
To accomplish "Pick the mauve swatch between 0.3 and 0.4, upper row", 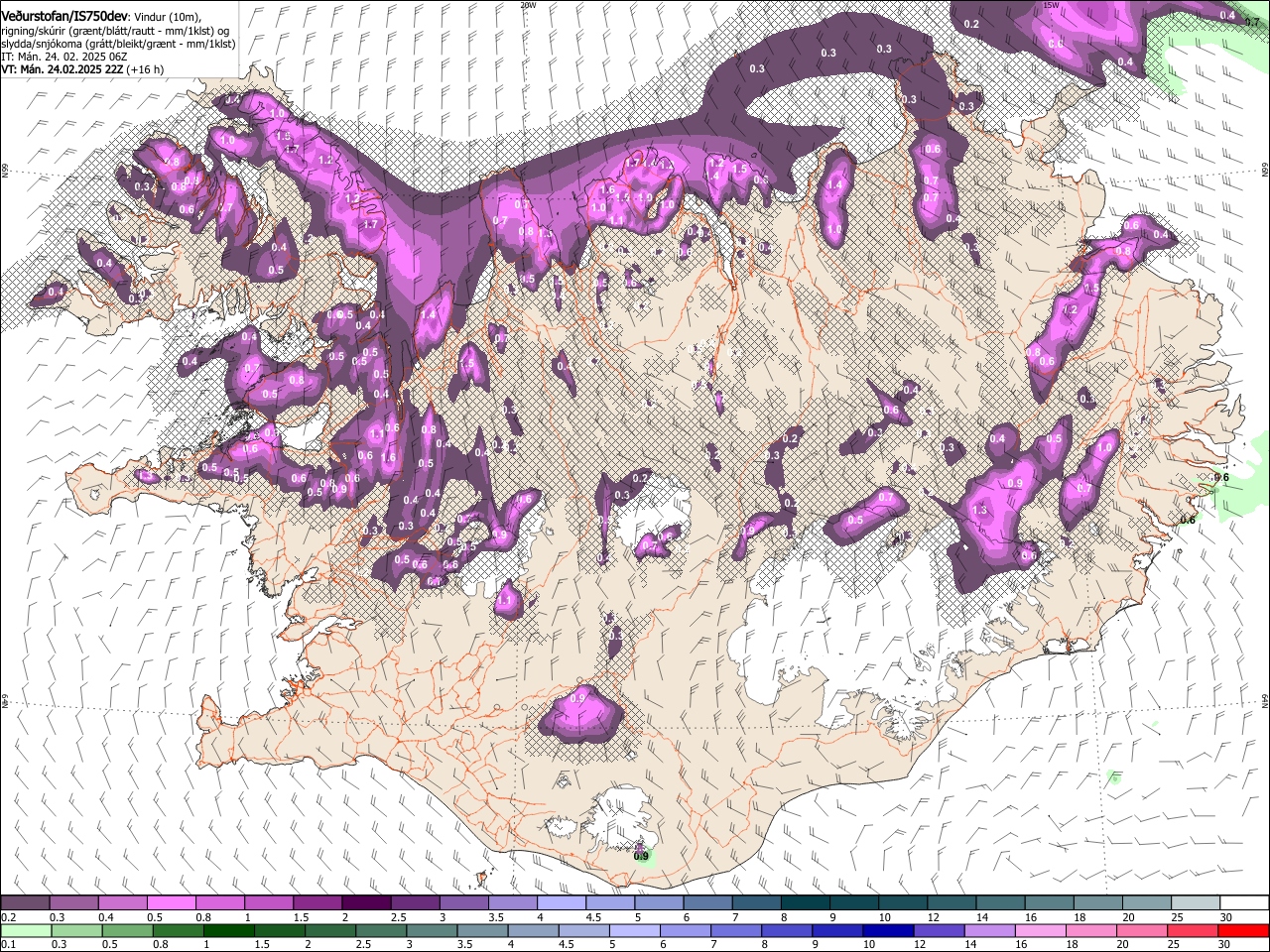I will tap(74, 903).
